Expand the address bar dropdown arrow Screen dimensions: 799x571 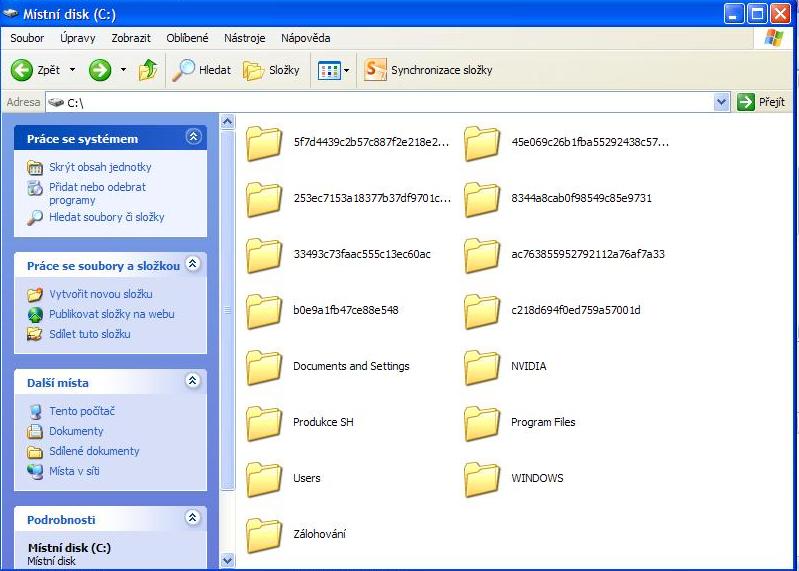722,102
